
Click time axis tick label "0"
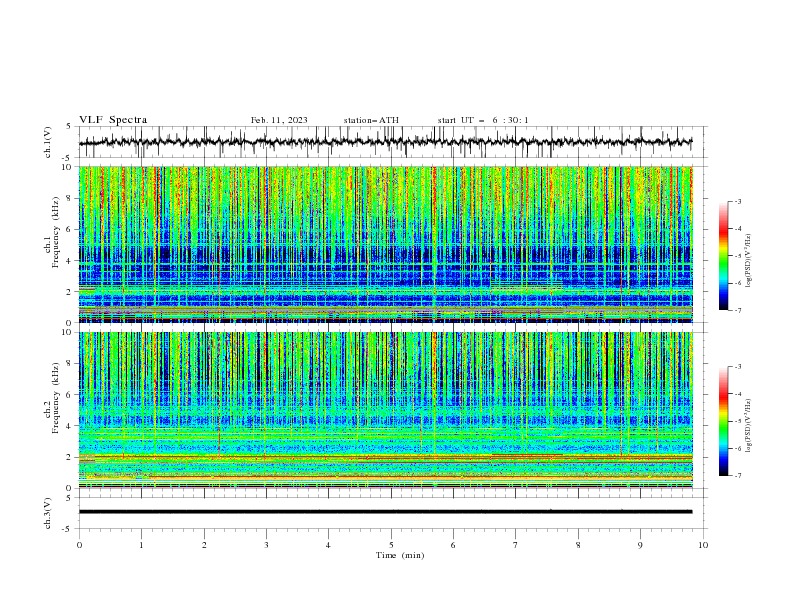[79, 545]
